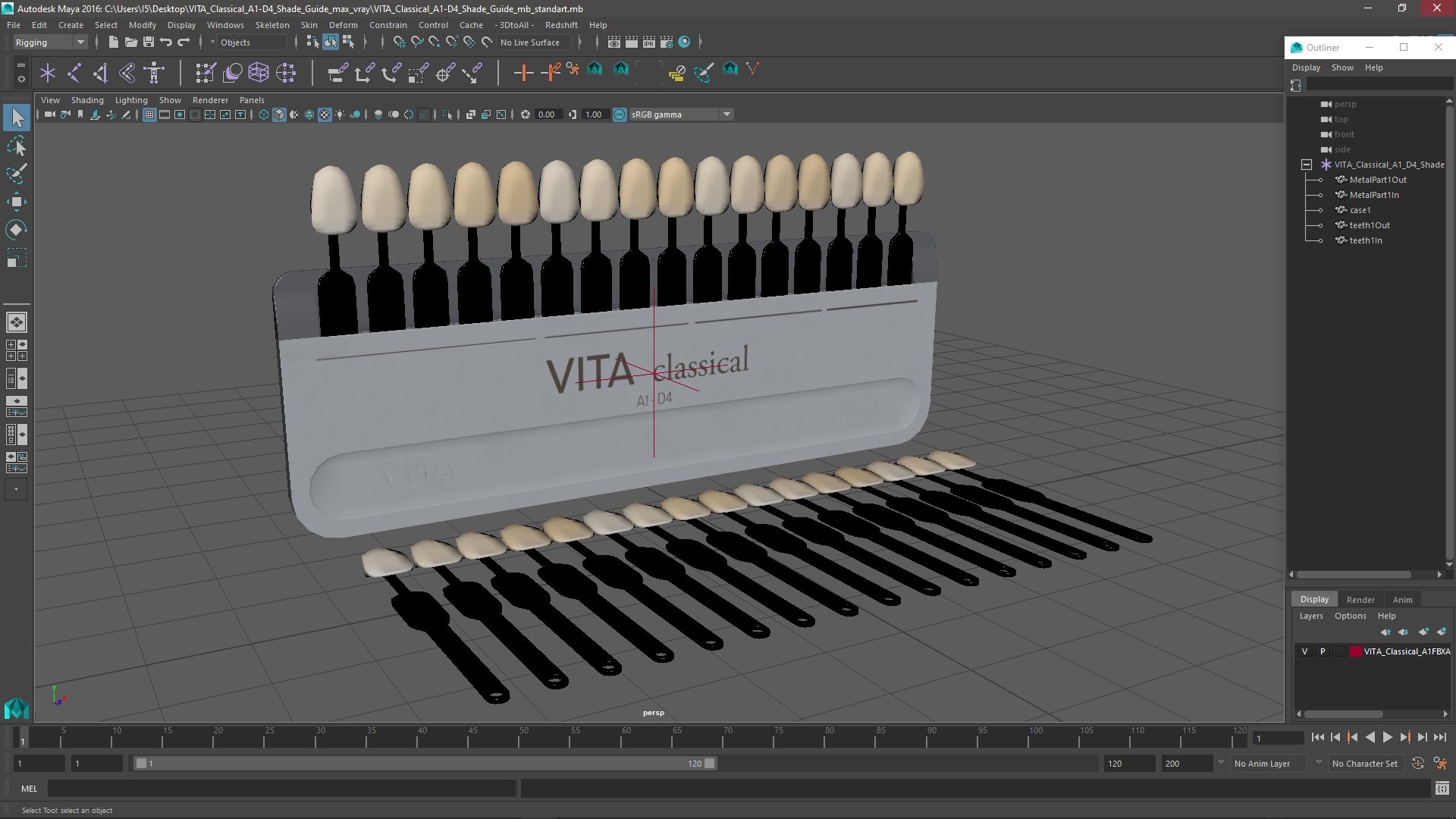The width and height of the screenshot is (1456, 819).
Task: Move layer up in Display layers
Action: (x=1386, y=632)
